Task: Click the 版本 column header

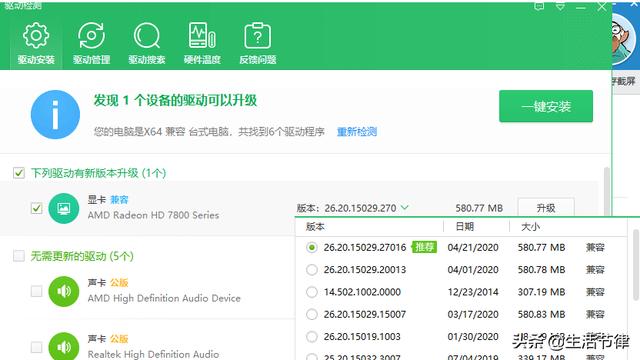Action: click(x=315, y=227)
